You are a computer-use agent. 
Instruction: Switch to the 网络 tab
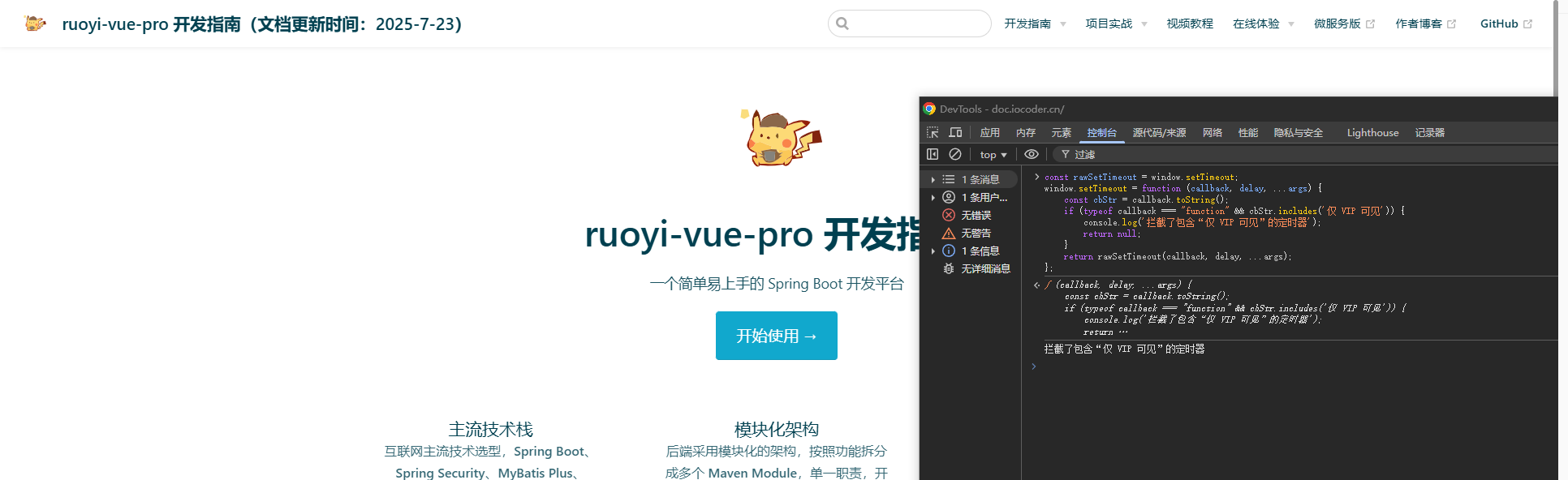tap(1212, 133)
